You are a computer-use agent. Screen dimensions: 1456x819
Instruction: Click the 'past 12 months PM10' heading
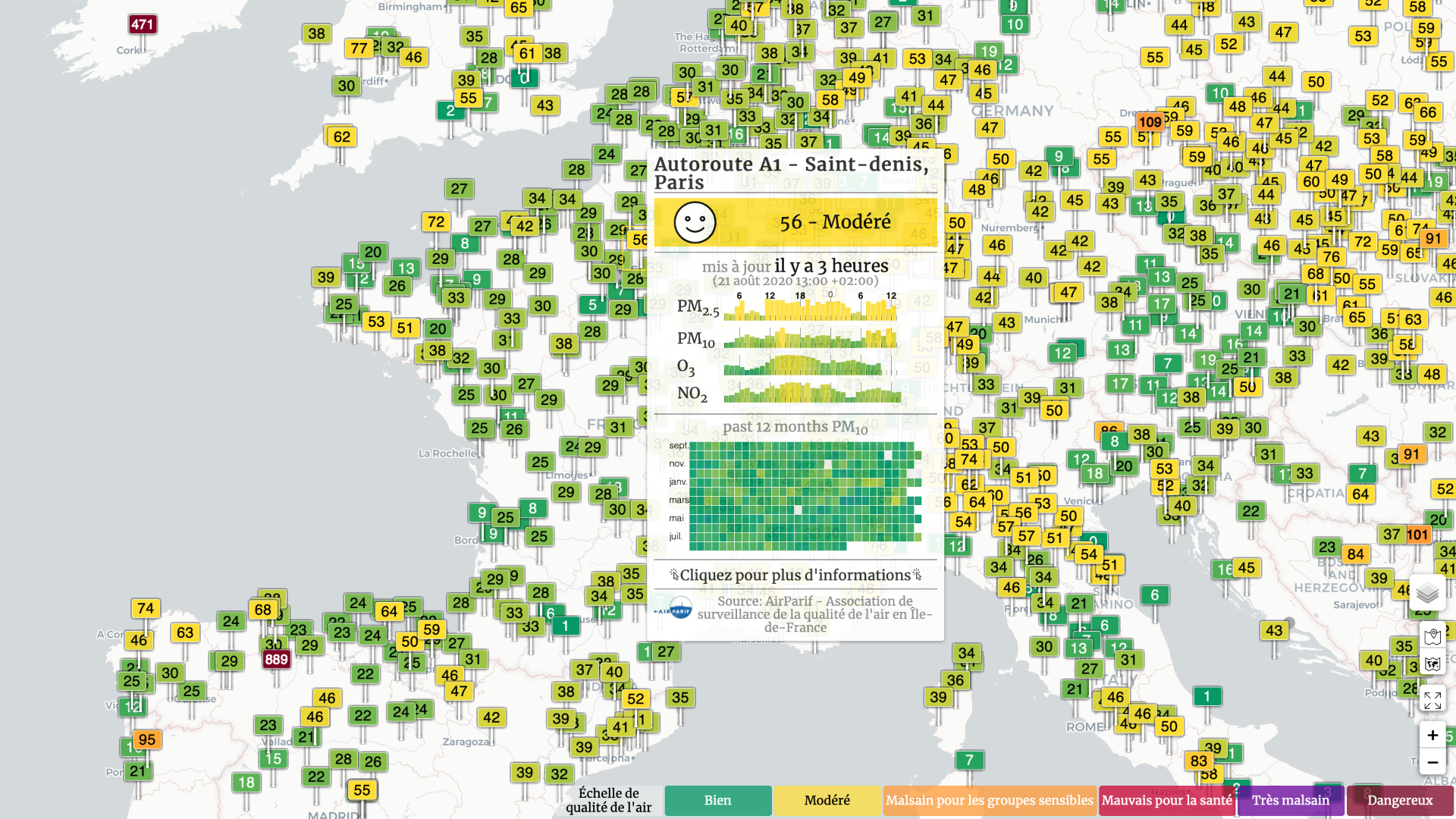pos(795,427)
